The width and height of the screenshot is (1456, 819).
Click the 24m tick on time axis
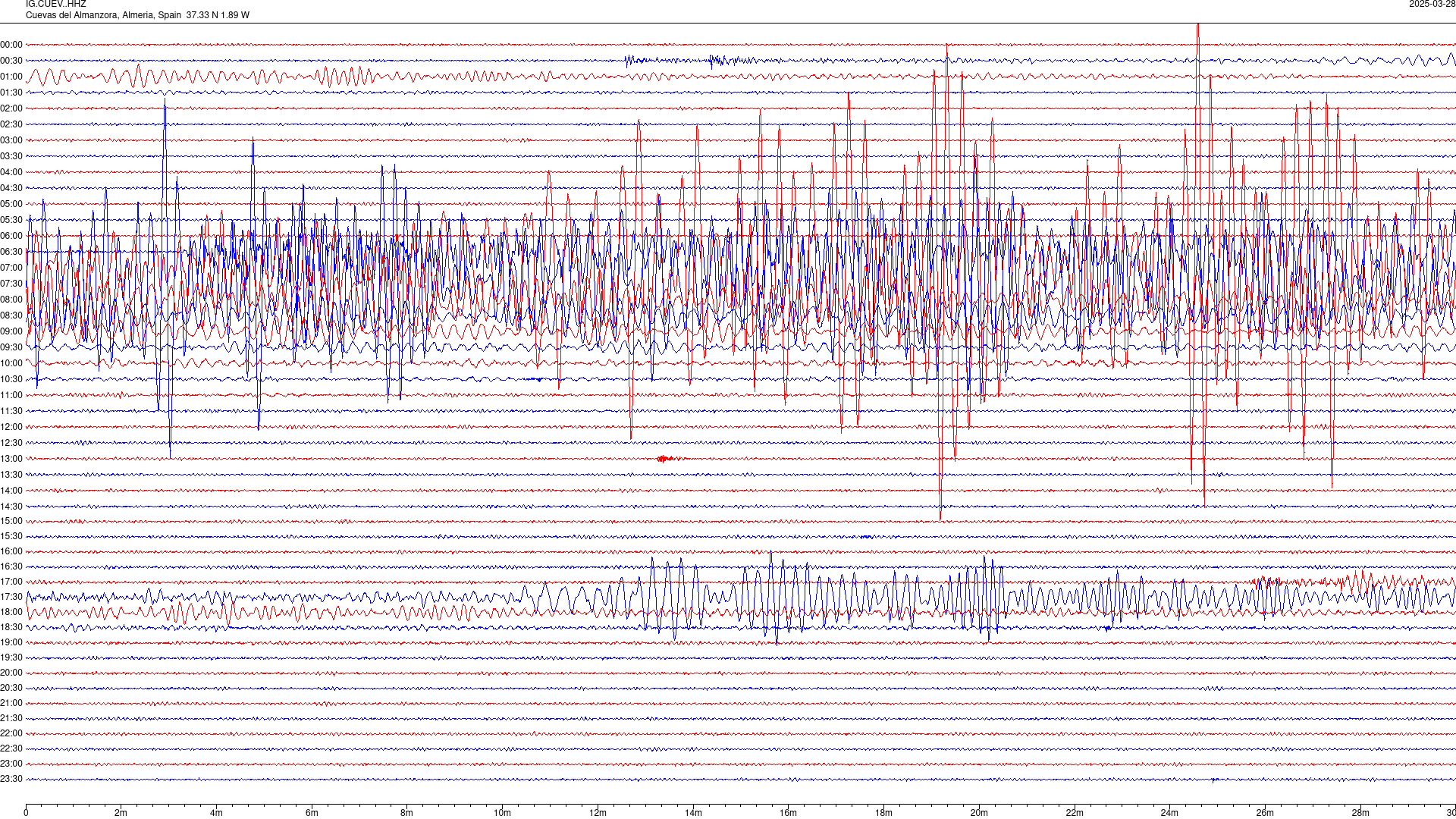coord(1169,813)
